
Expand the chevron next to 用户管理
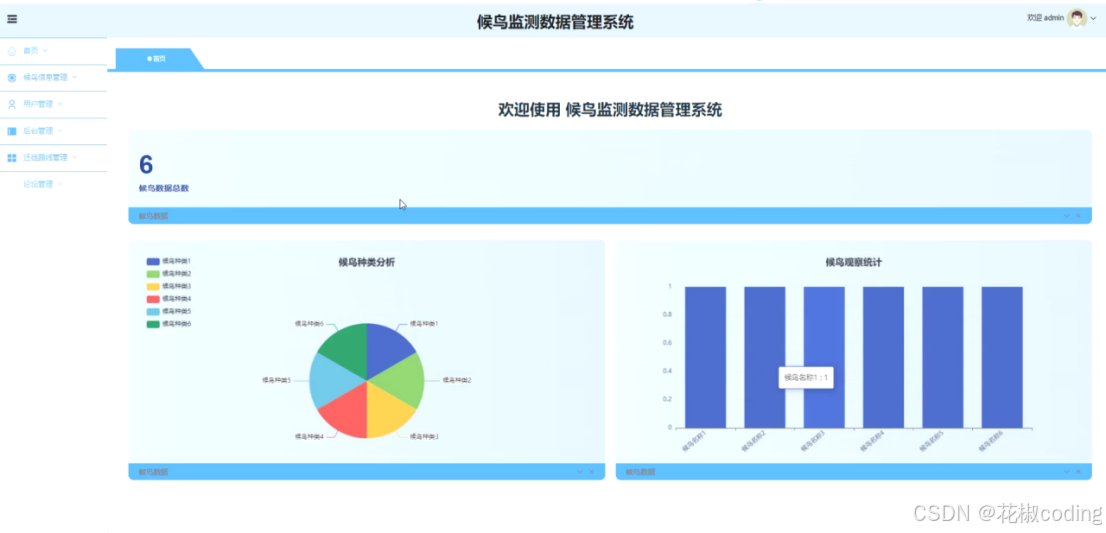(x=60, y=104)
